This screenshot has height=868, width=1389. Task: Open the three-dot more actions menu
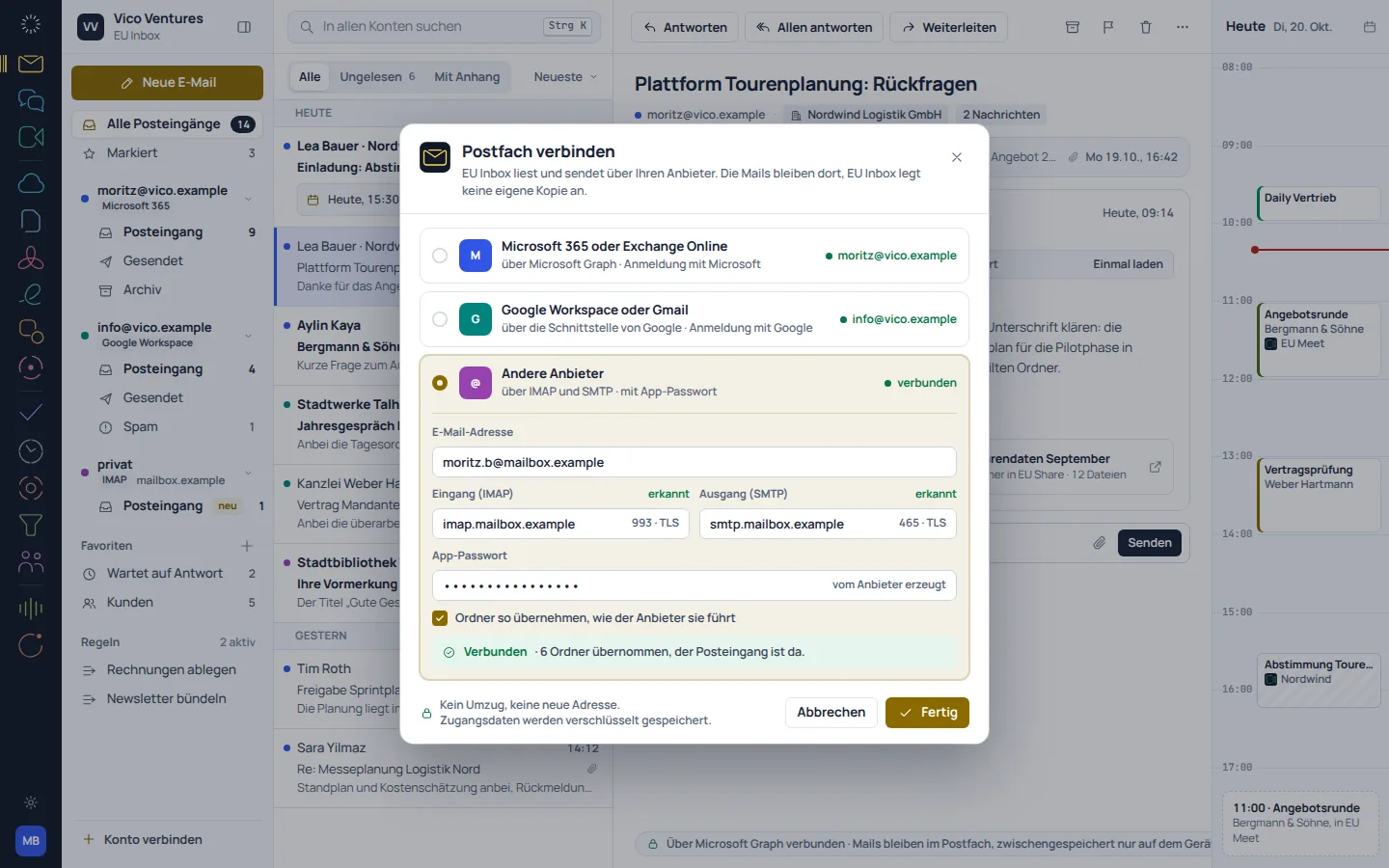click(x=1183, y=27)
